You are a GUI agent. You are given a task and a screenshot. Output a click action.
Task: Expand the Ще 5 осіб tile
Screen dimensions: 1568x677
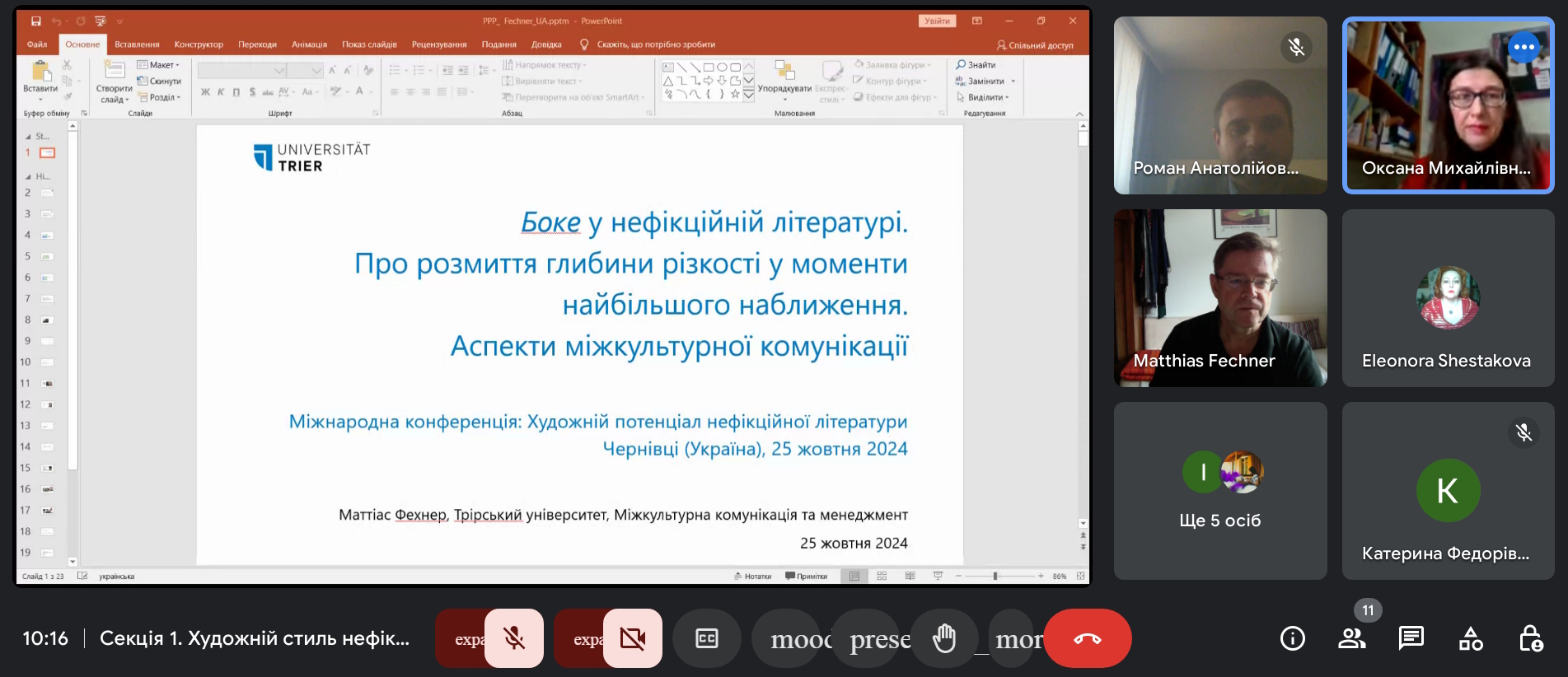1220,491
